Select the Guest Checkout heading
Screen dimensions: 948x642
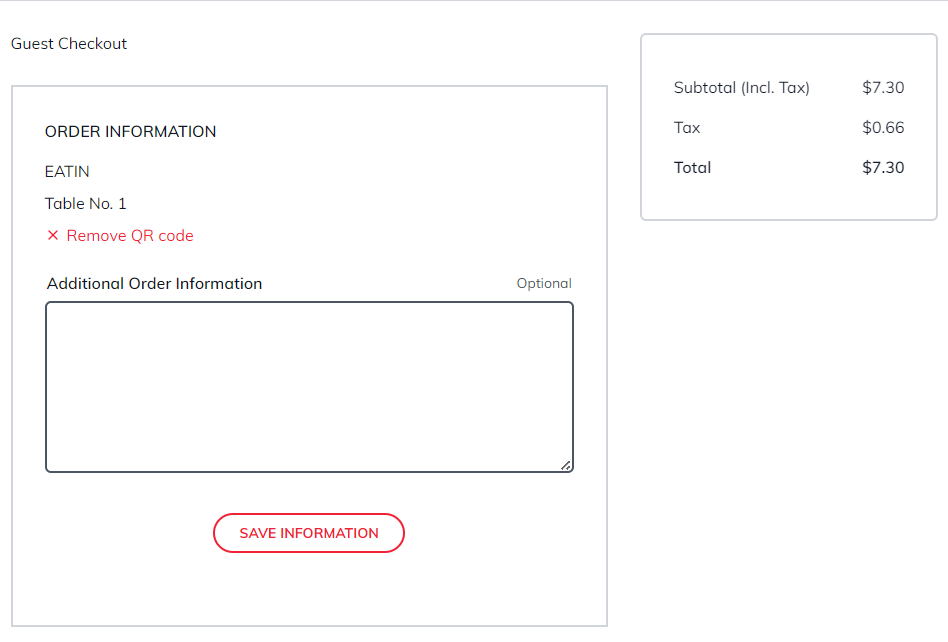pos(69,44)
